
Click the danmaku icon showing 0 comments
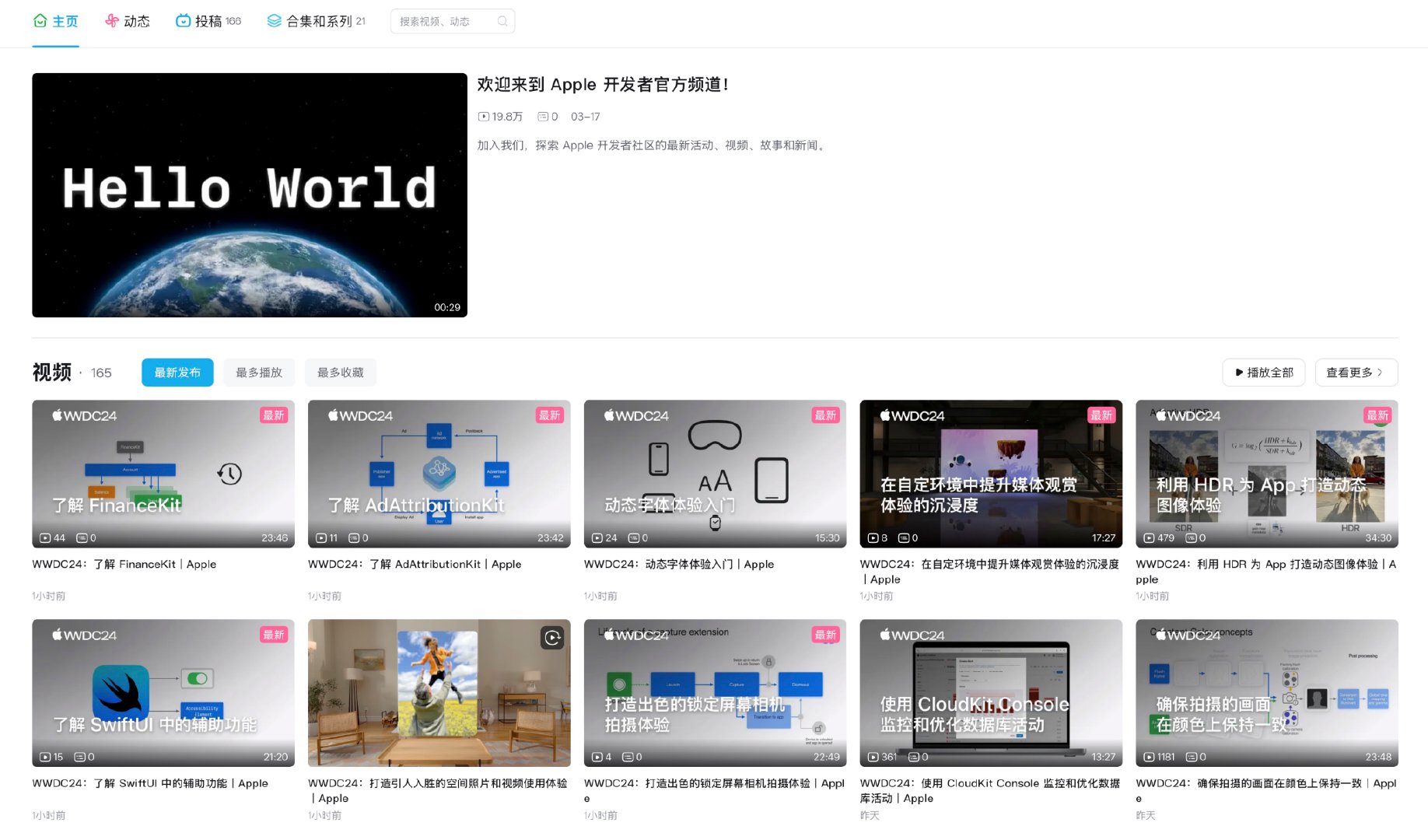click(x=542, y=116)
